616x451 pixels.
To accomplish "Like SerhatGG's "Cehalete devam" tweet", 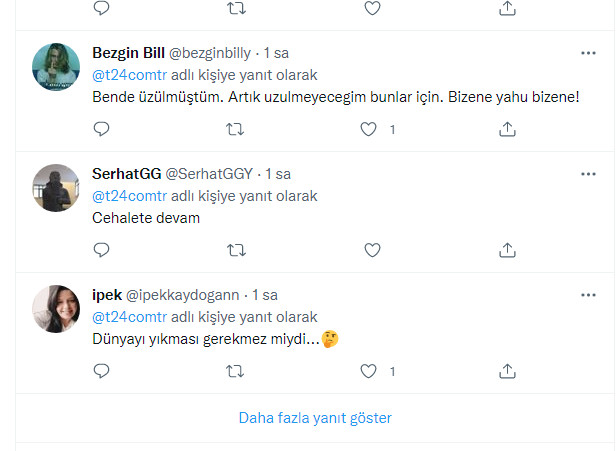I will point(372,249).
